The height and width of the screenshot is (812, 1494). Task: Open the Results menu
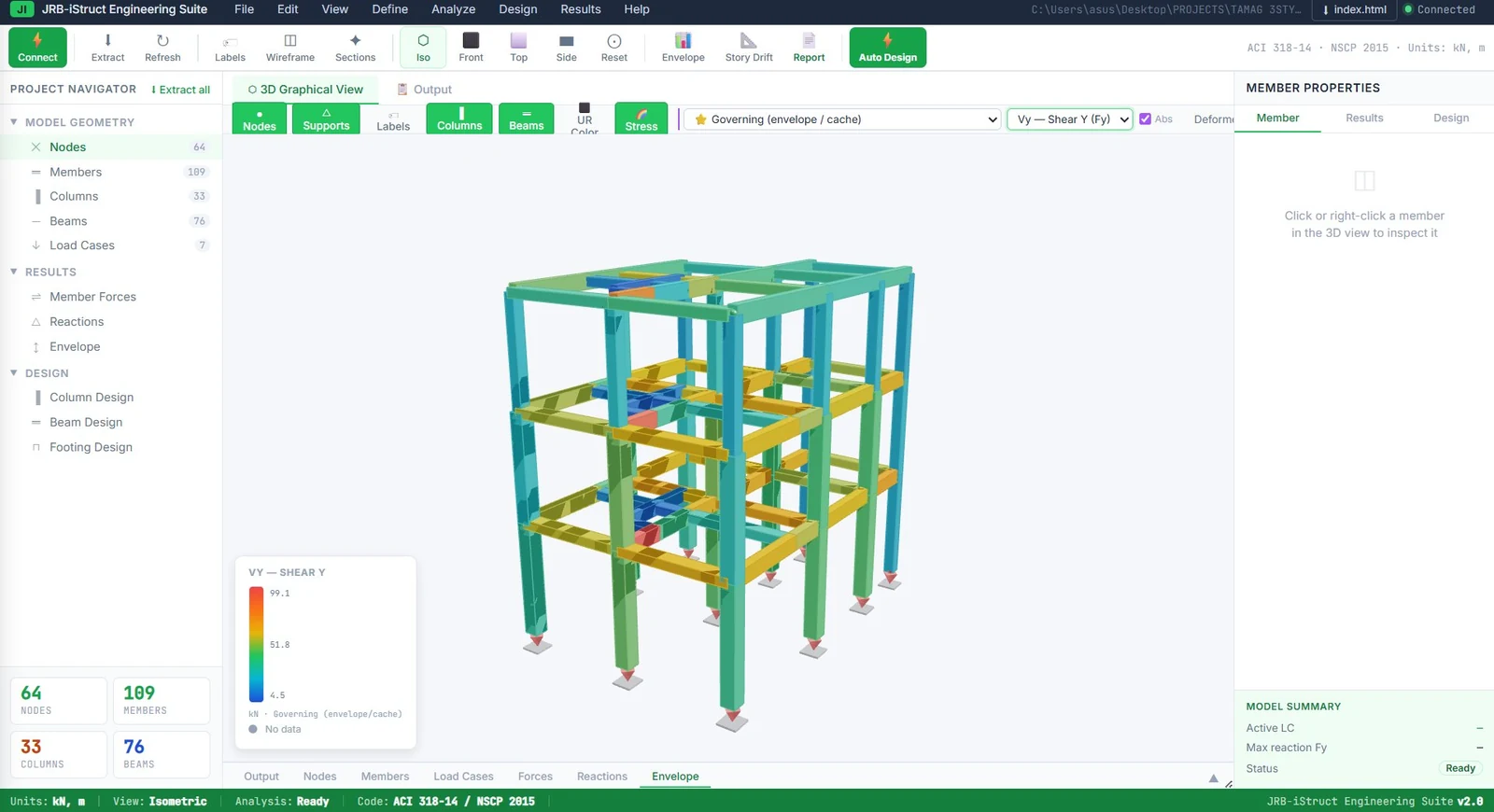coord(581,9)
